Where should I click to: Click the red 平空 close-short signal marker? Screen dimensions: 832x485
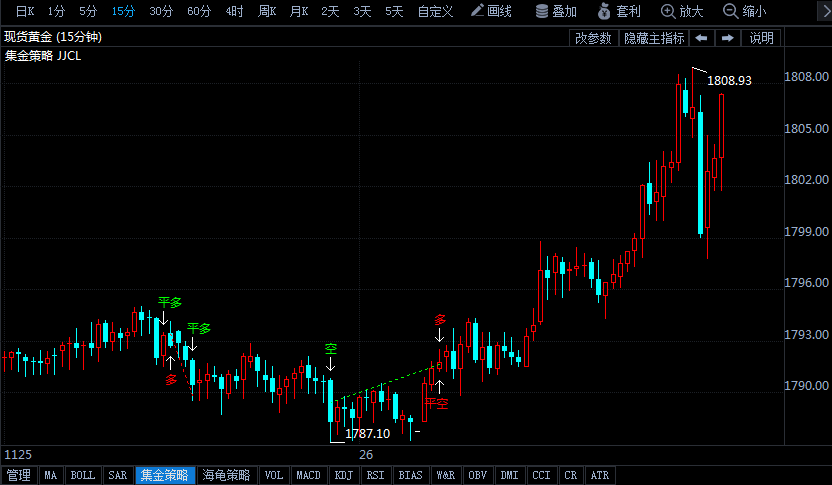(436, 404)
